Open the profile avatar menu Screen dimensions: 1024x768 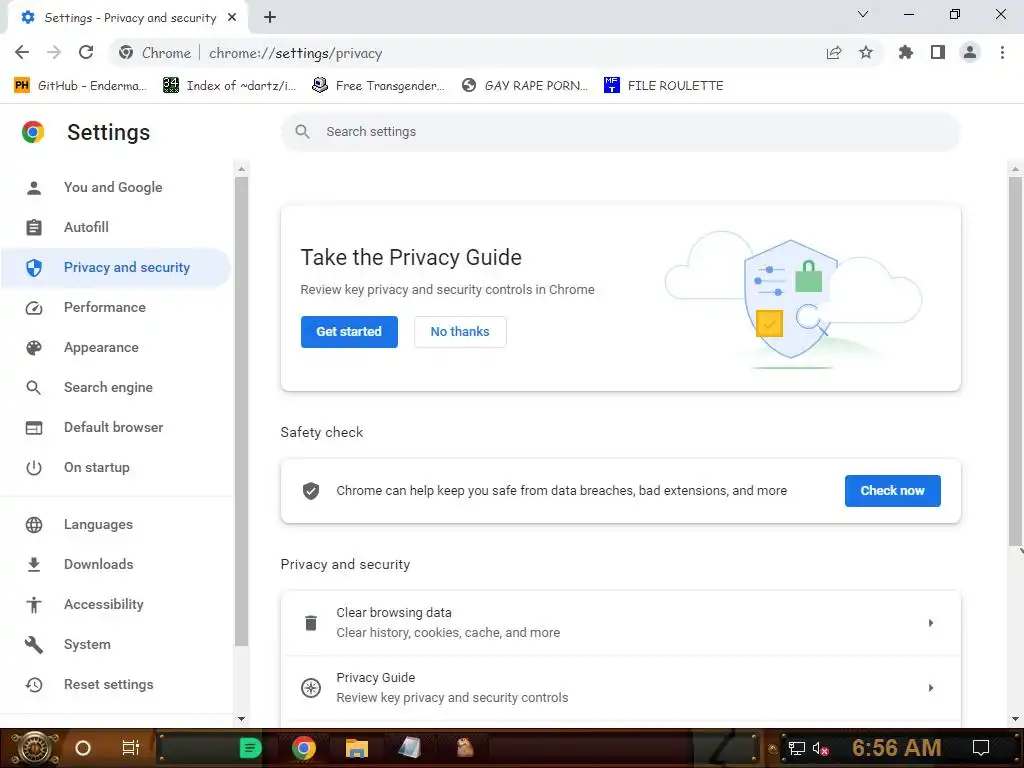pyautogui.click(x=970, y=53)
